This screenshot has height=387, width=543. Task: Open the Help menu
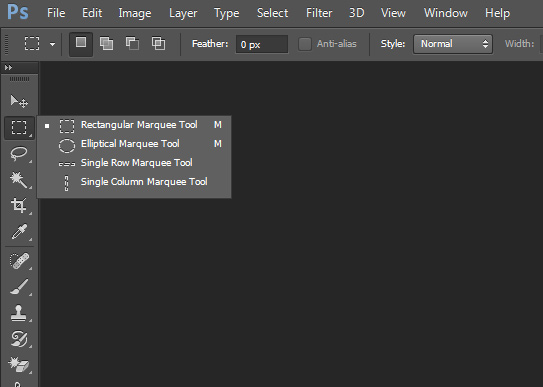[497, 14]
